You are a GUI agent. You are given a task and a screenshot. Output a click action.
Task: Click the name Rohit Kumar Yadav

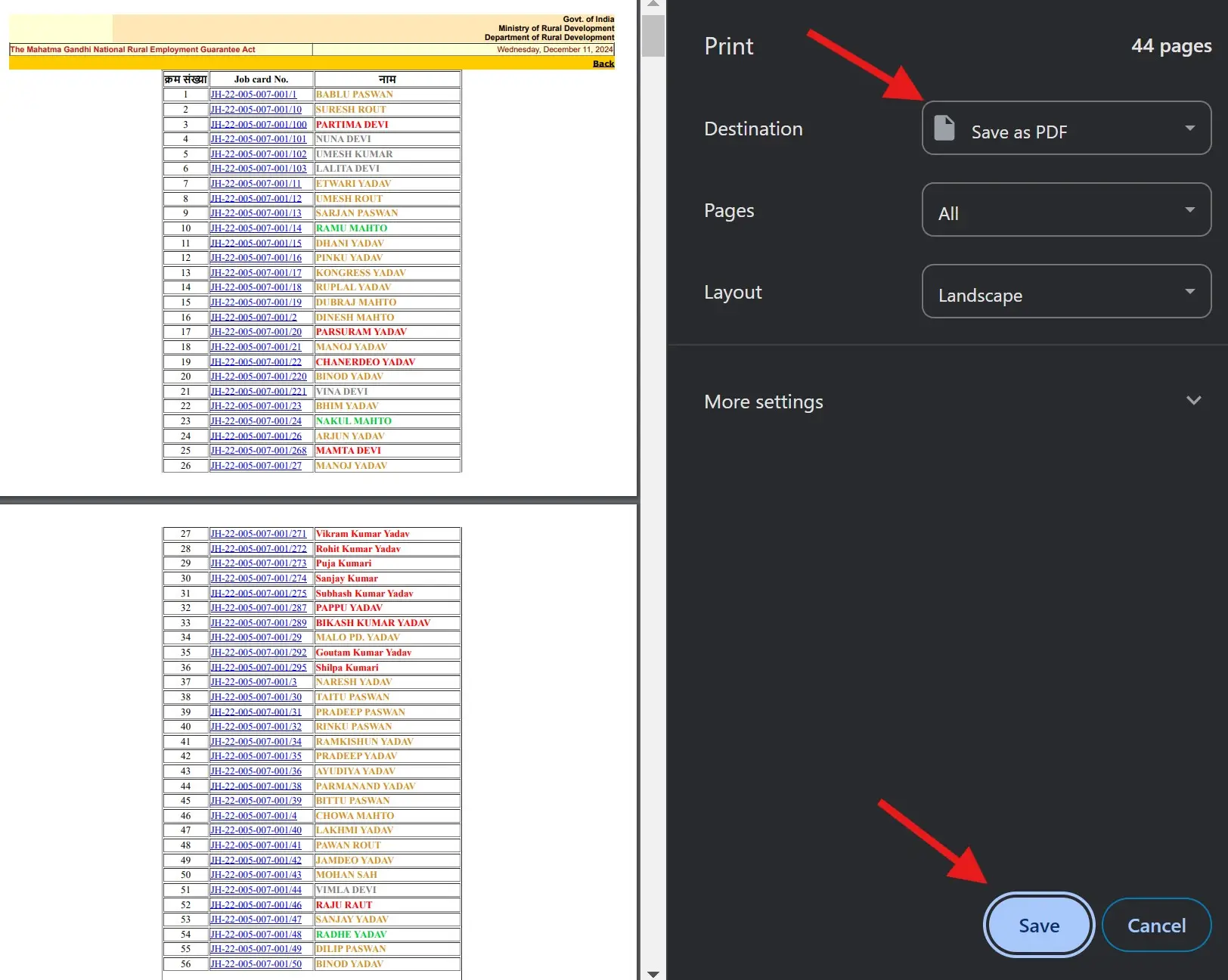(358, 549)
